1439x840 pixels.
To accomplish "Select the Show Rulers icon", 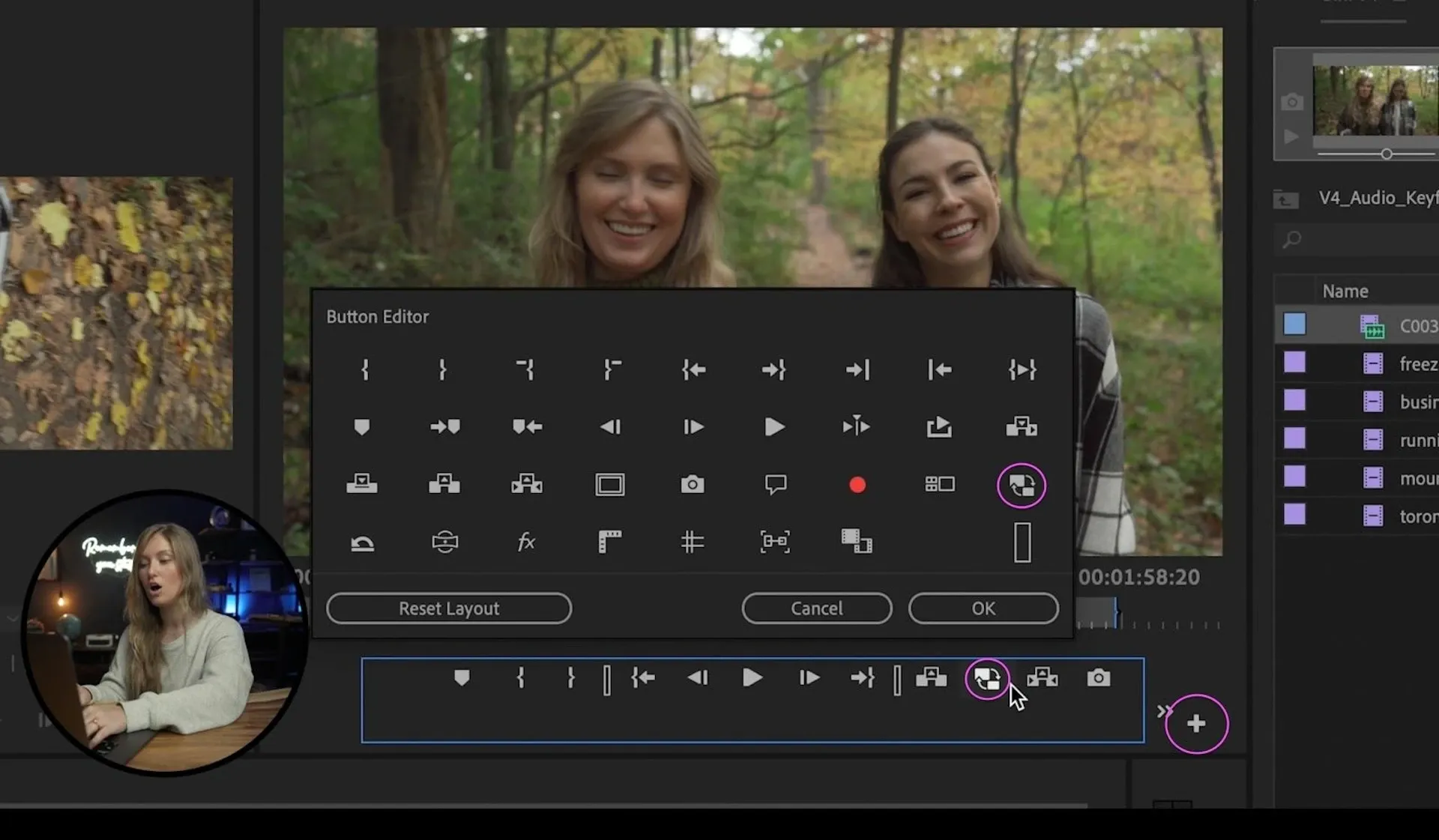I will pos(609,542).
